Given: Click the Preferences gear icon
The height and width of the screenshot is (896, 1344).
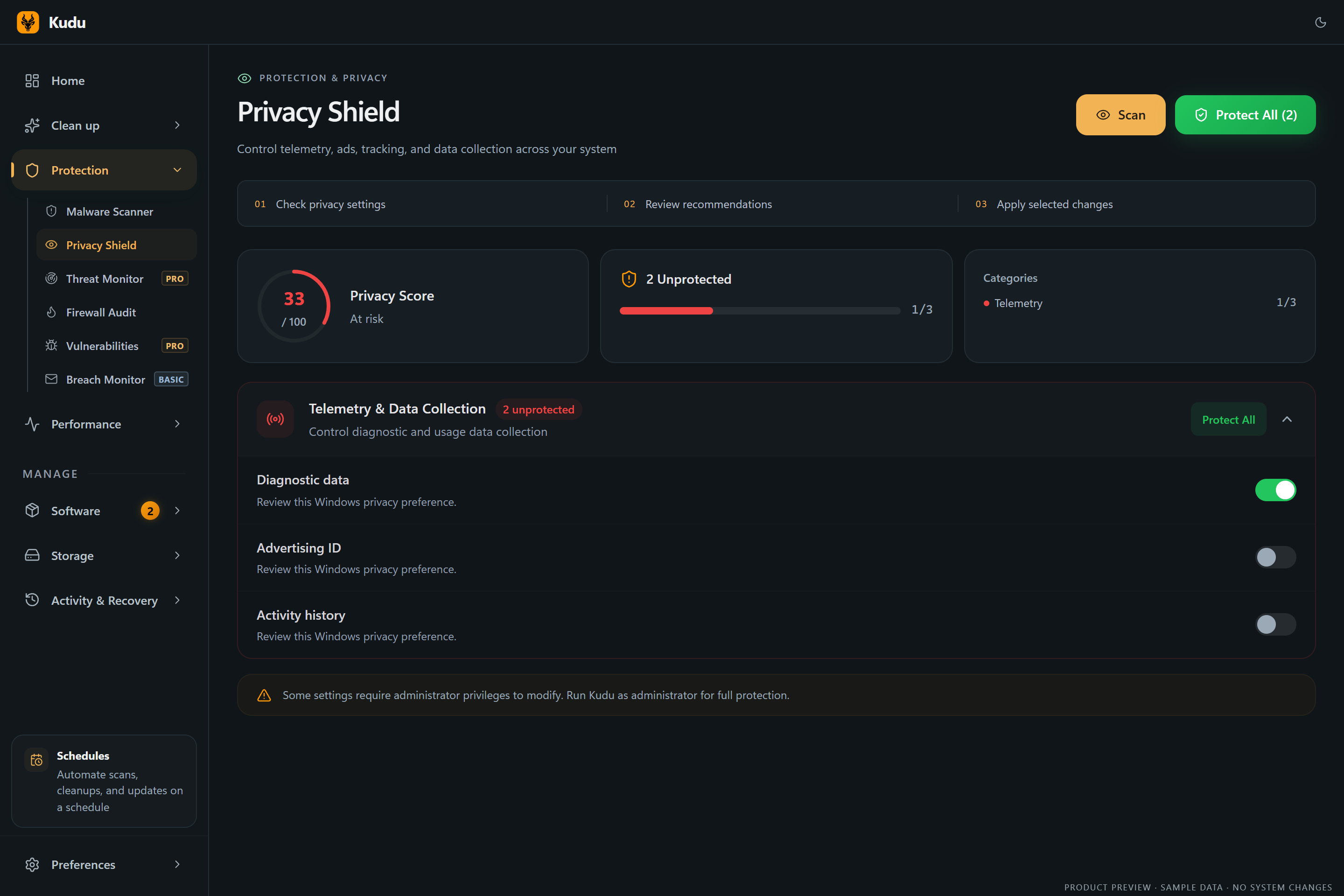Looking at the screenshot, I should point(32,865).
